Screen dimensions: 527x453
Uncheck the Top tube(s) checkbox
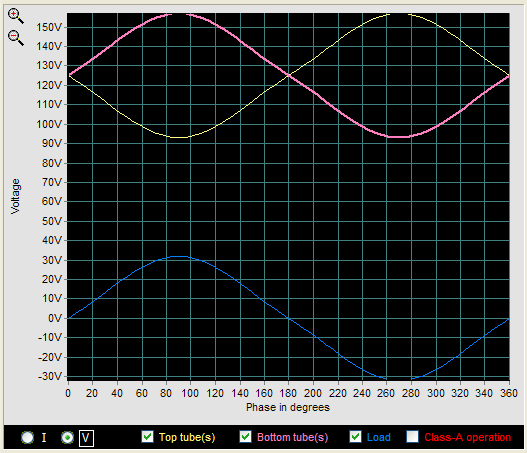(147, 437)
